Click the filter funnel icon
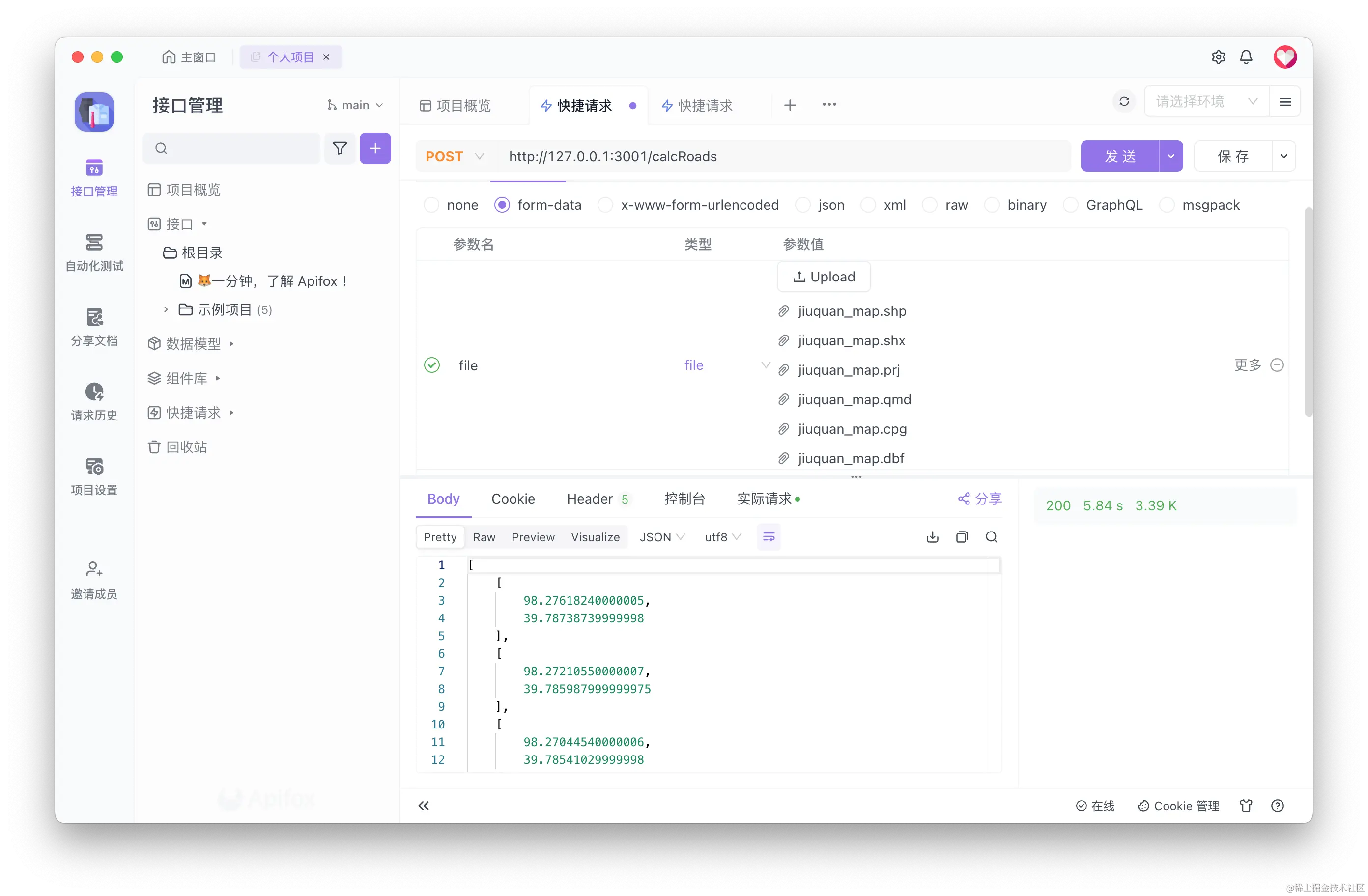1368x896 pixels. [x=340, y=148]
